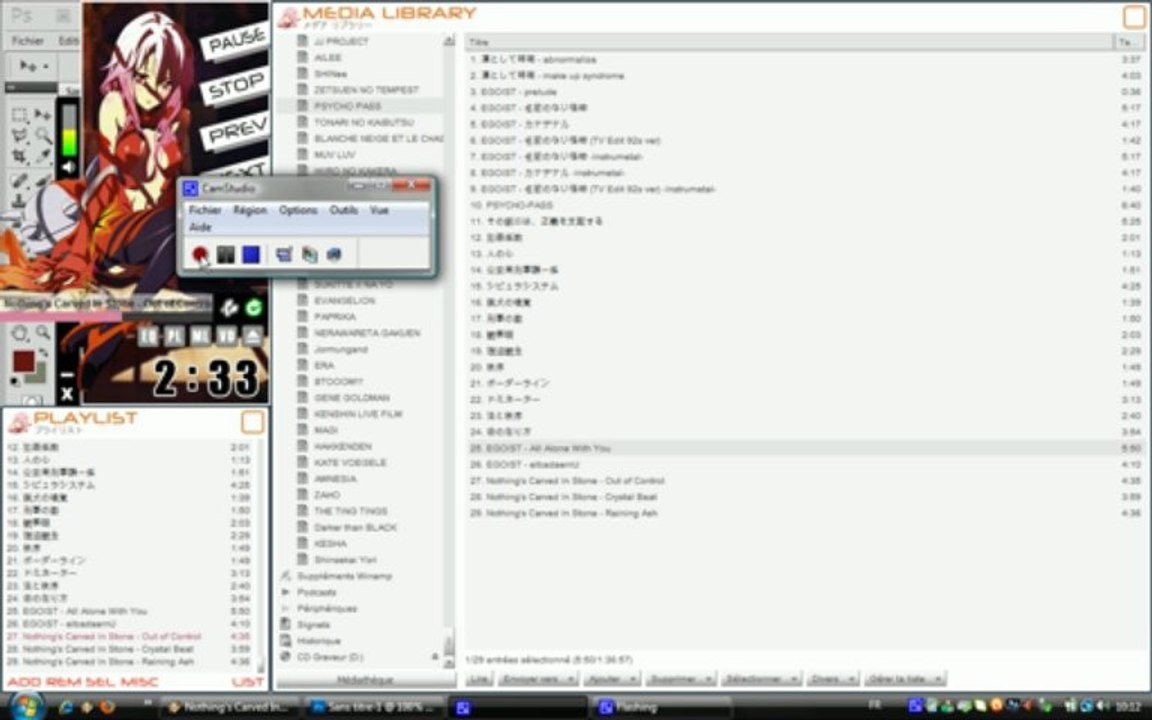Click the Photoshop foreground dark red color swatch
Screen dimensions: 1152x720
click(x=23, y=360)
